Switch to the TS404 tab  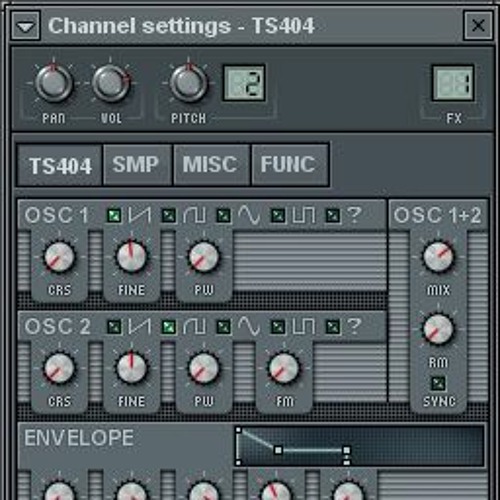pyautogui.click(x=60, y=165)
